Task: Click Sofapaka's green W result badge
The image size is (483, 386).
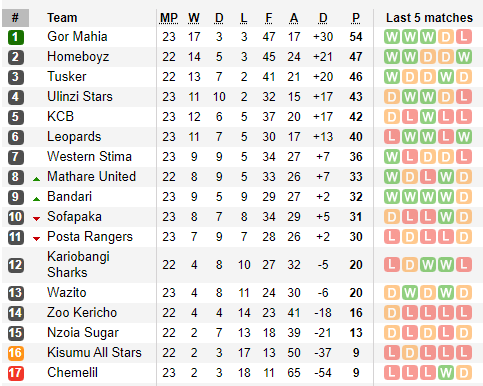Action: 446,217
